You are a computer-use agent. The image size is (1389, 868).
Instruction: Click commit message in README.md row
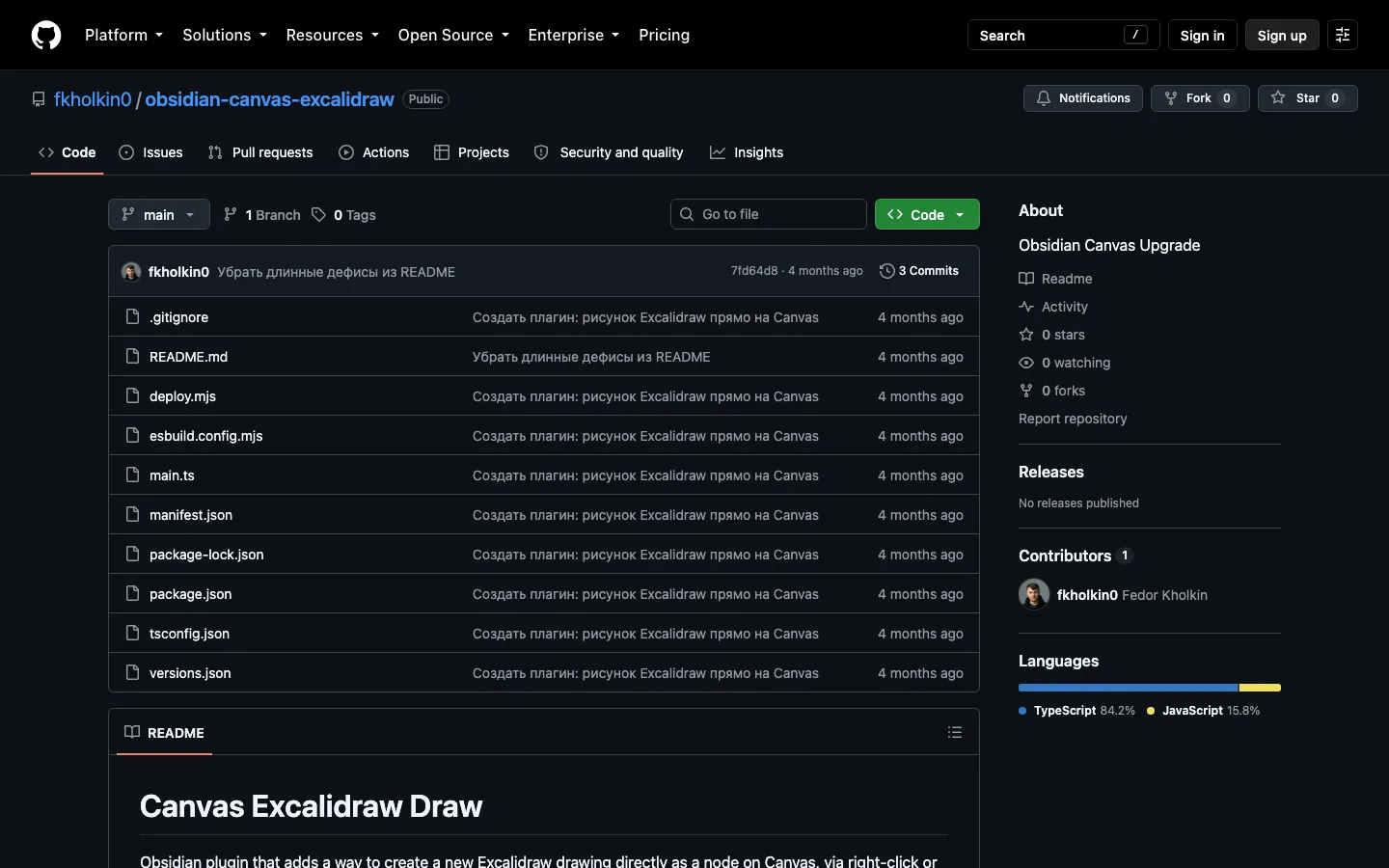[591, 357]
